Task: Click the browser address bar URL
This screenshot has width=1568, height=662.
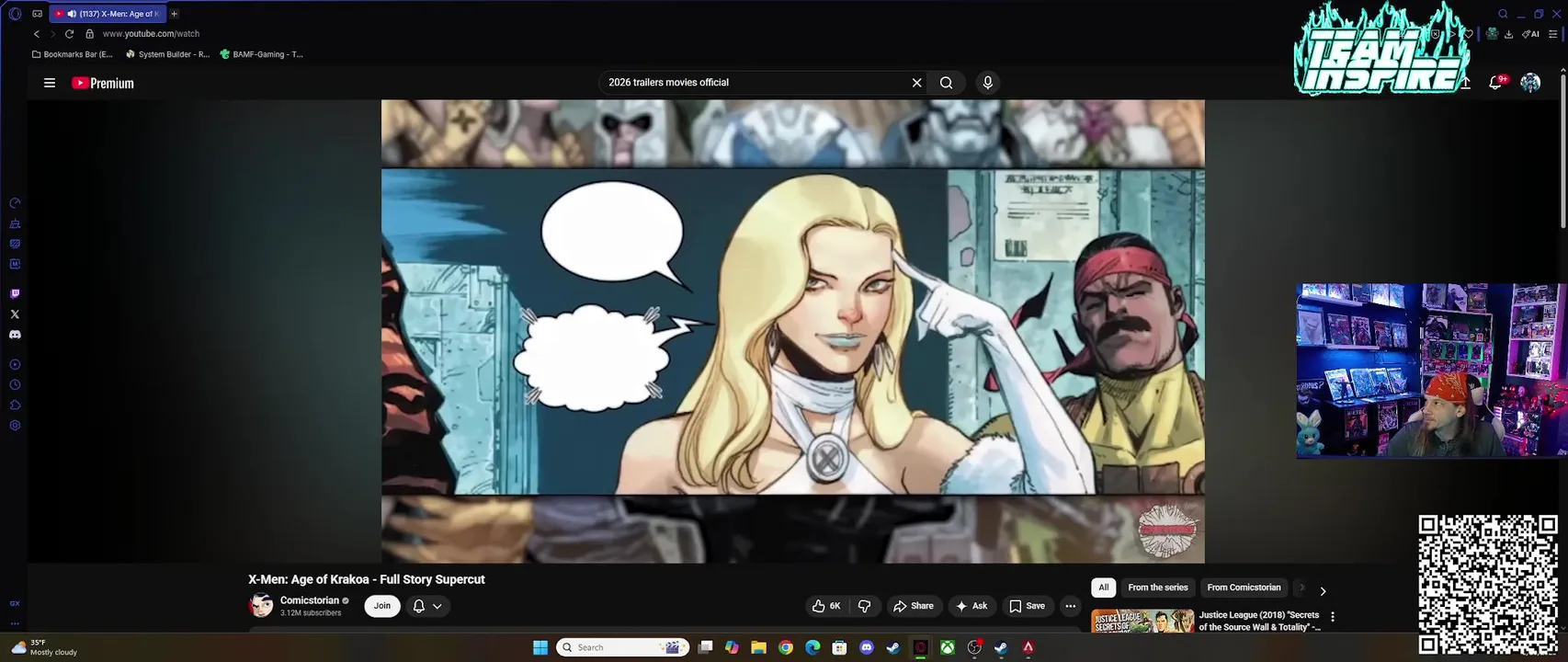Action: pos(151,34)
